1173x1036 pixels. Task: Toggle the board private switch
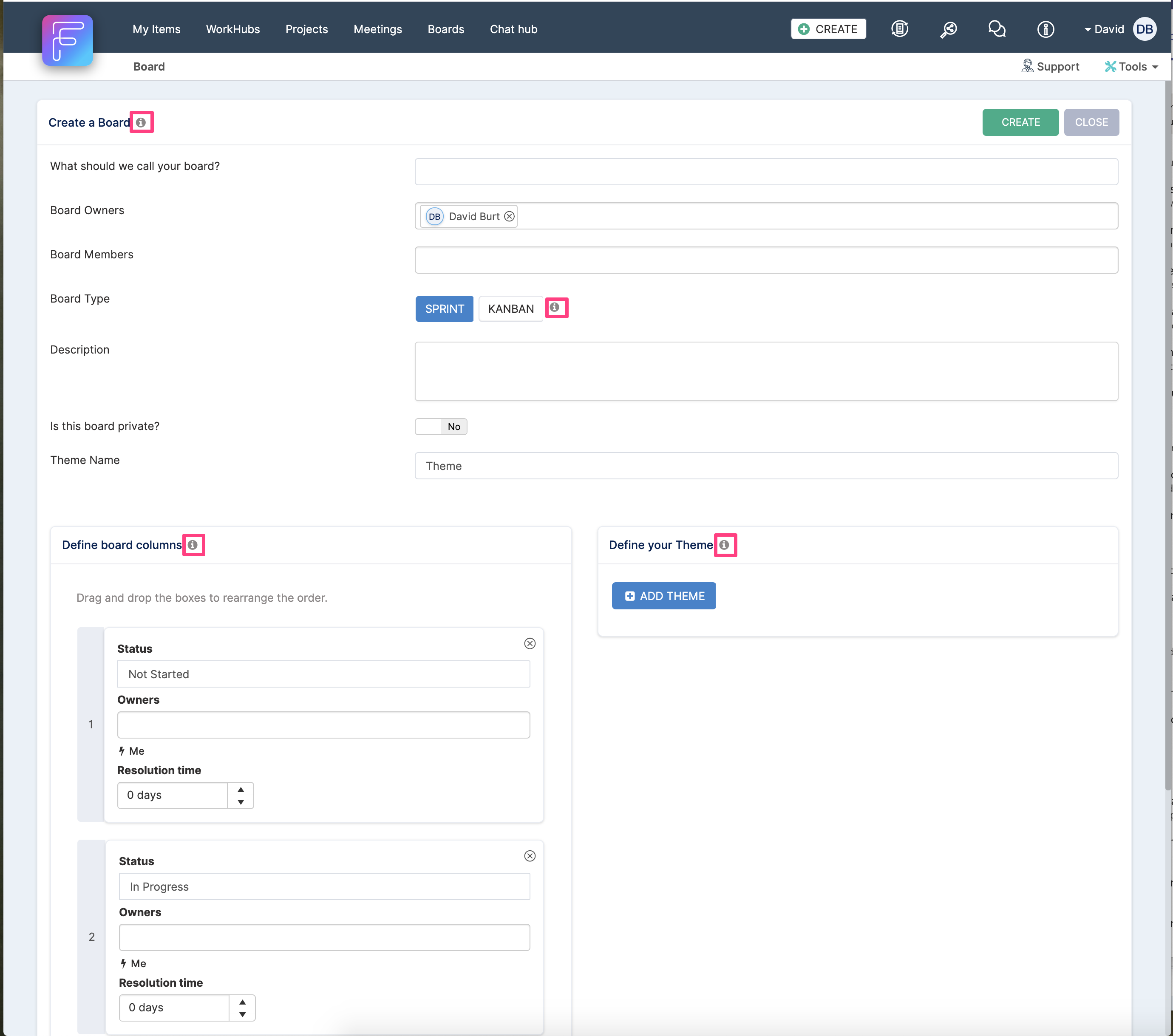click(441, 426)
